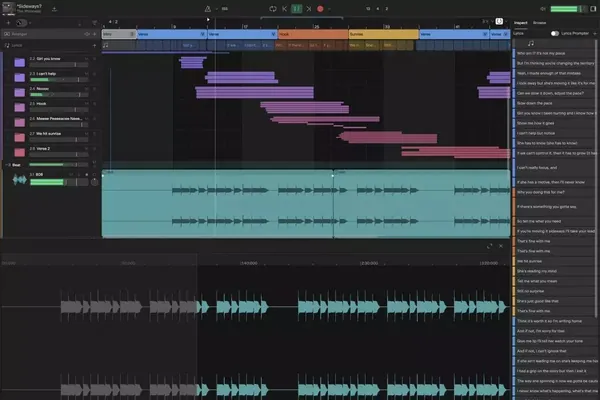Click the music note icon in lyrics panel

coord(531,43)
